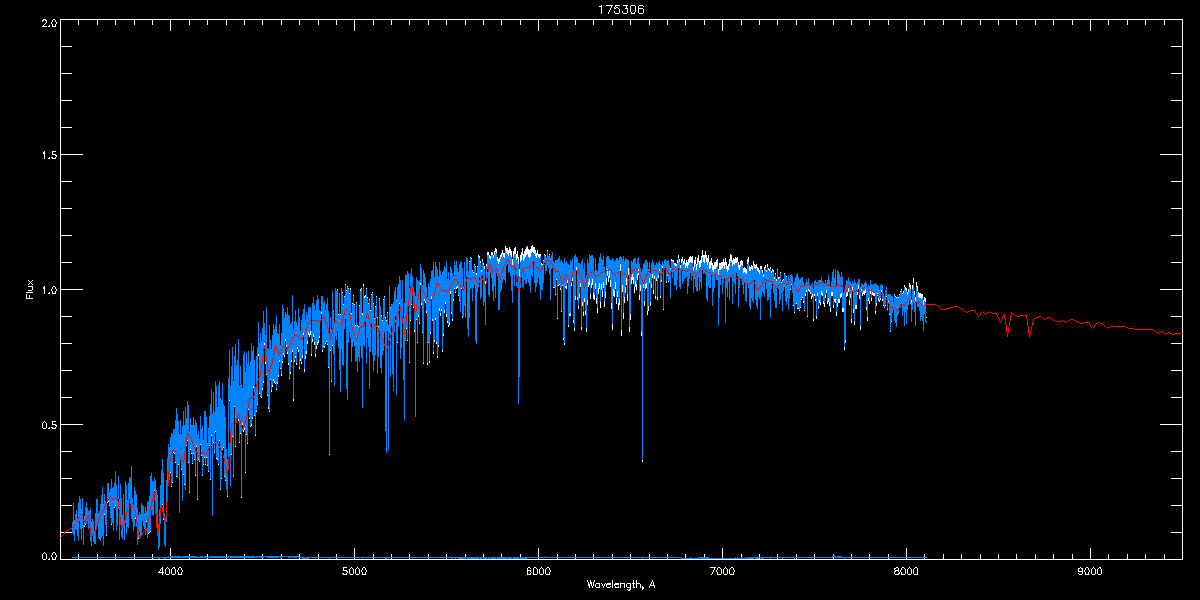Click the 5000 tick label on x-axis
This screenshot has height=600, width=1200.
click(x=355, y=572)
